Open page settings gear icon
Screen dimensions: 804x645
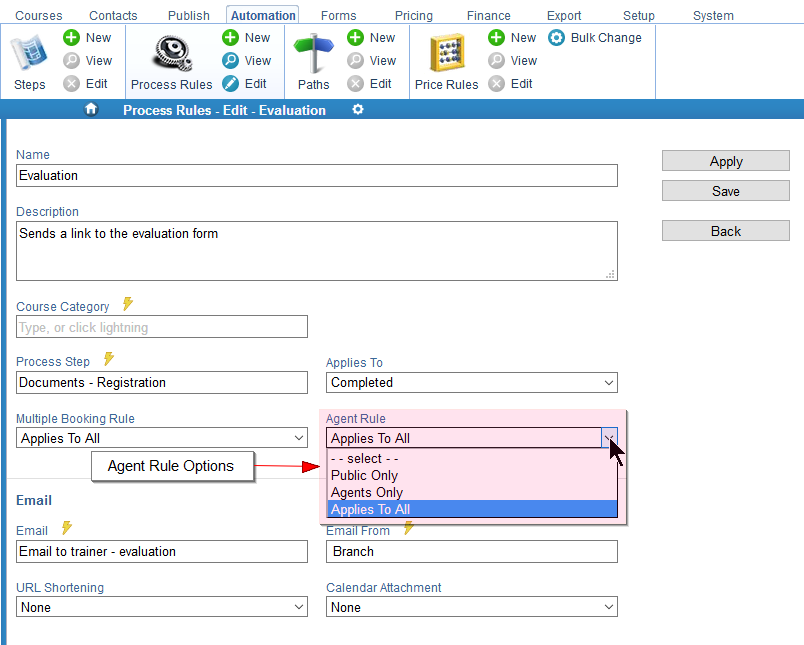358,109
